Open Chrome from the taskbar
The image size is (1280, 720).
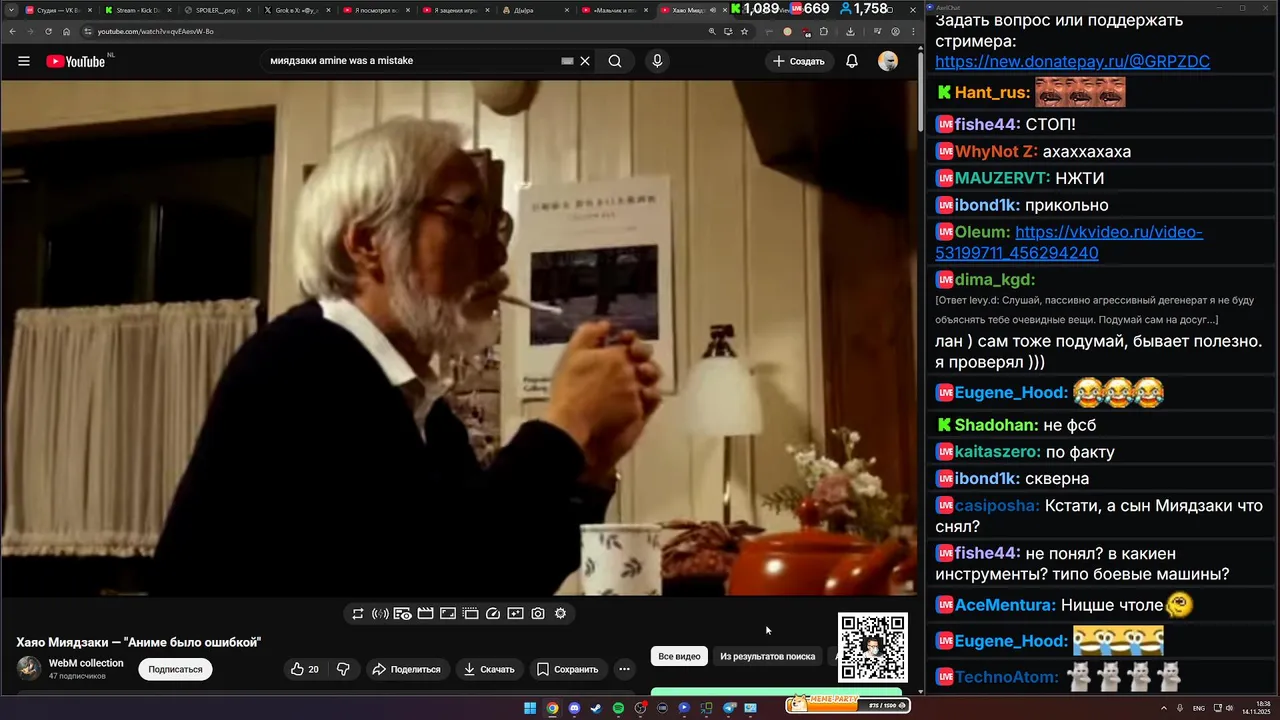[x=552, y=708]
